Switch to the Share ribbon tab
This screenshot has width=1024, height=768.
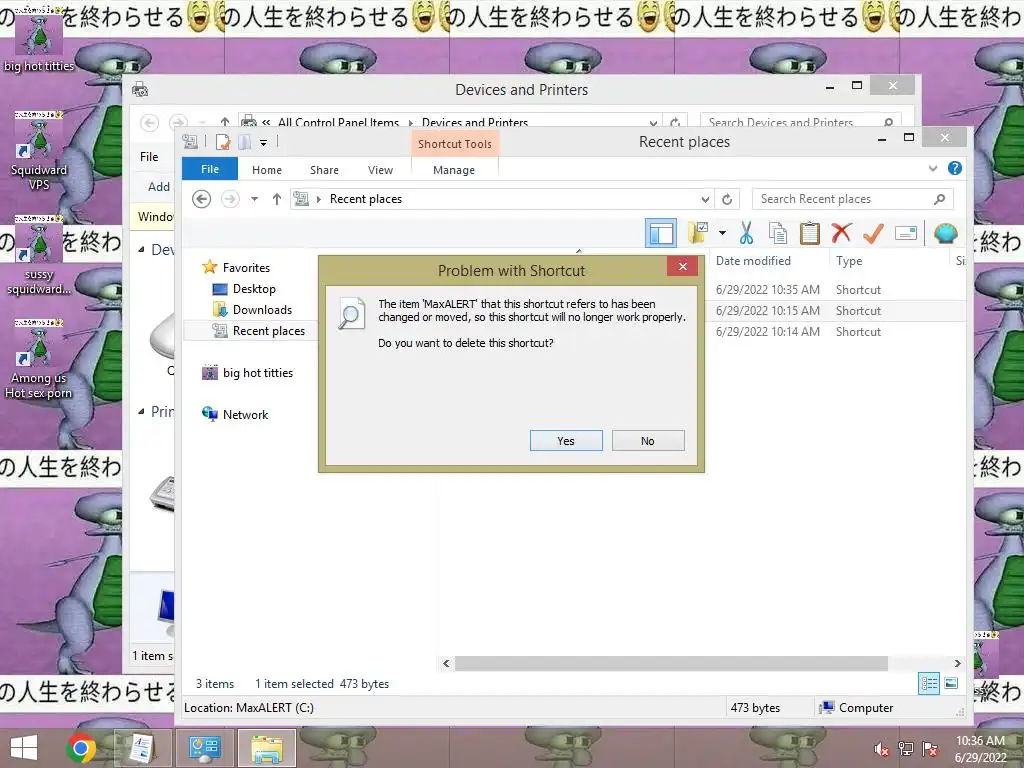click(325, 170)
